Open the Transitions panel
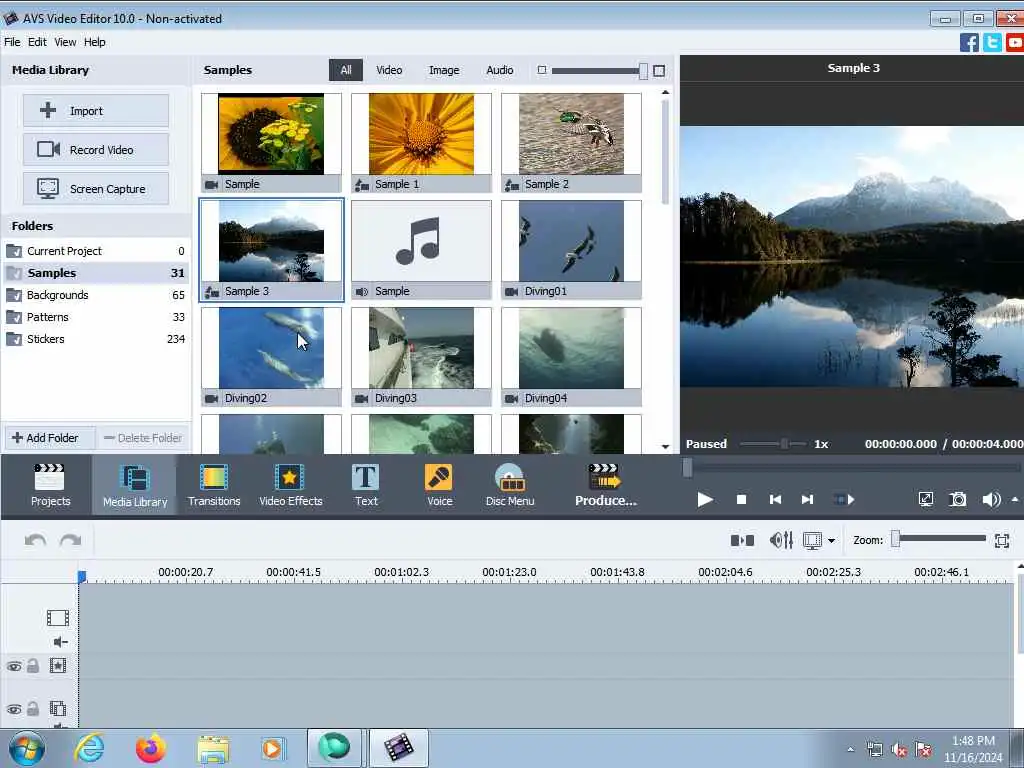1024x768 pixels. (x=214, y=485)
